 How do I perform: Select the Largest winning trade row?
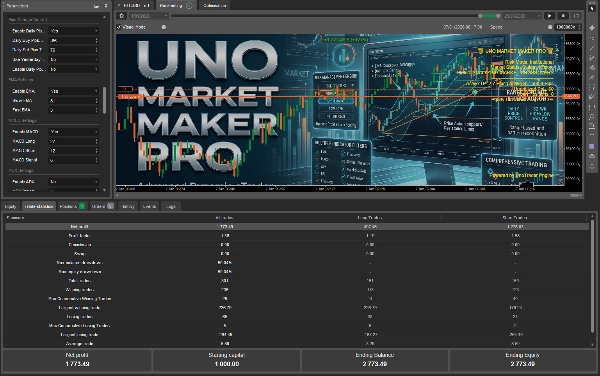[x=297, y=308]
